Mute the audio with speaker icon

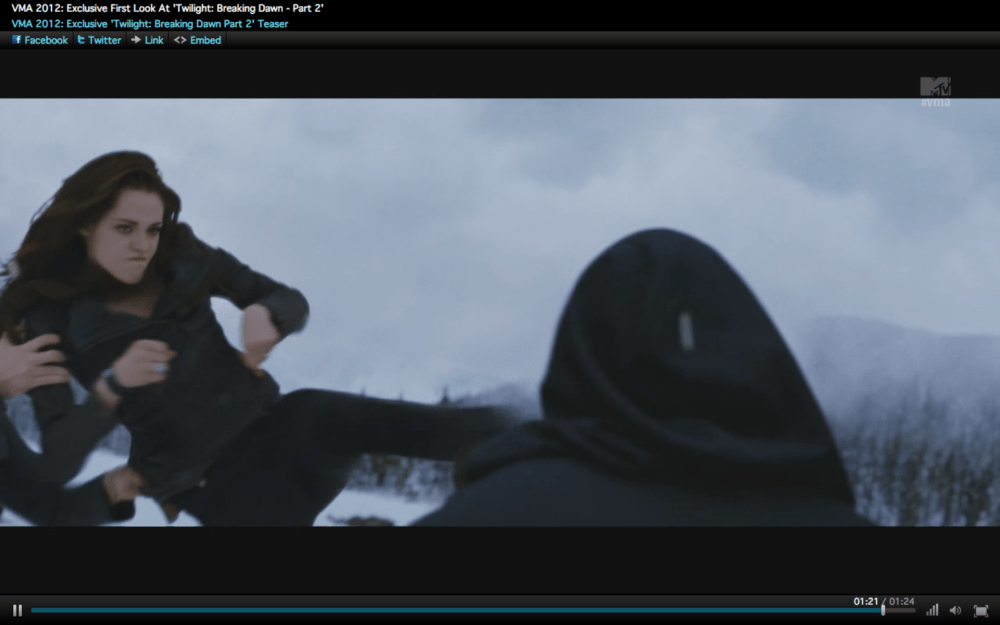pos(955,610)
